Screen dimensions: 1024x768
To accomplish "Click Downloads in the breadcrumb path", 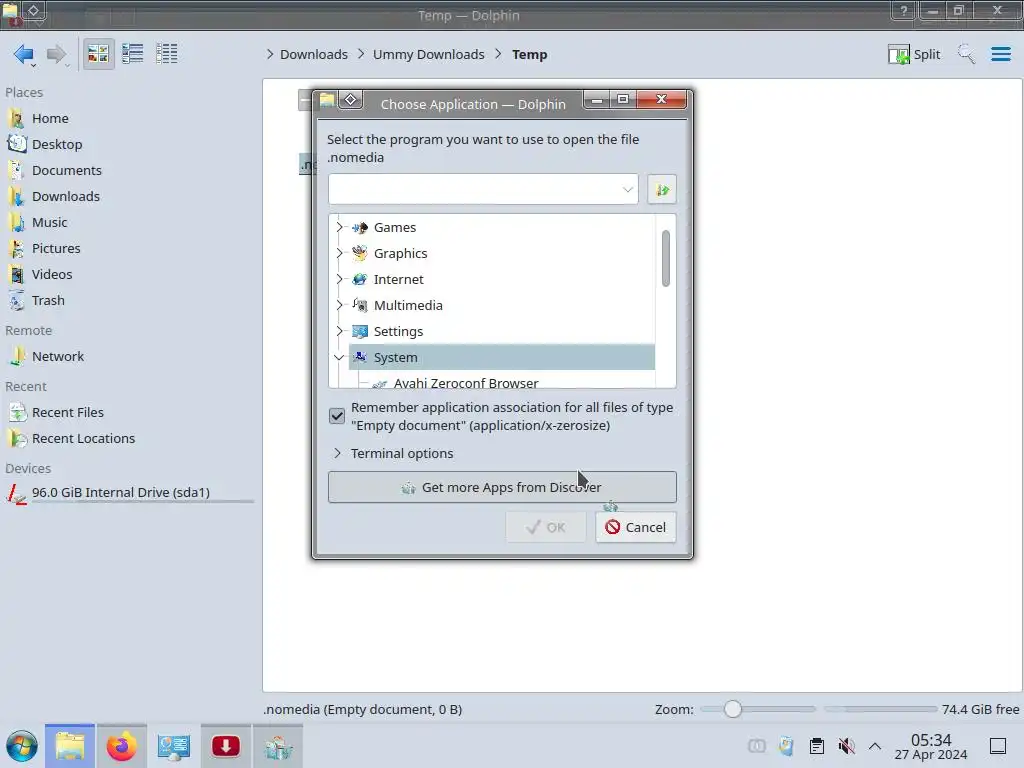I will click(313, 54).
